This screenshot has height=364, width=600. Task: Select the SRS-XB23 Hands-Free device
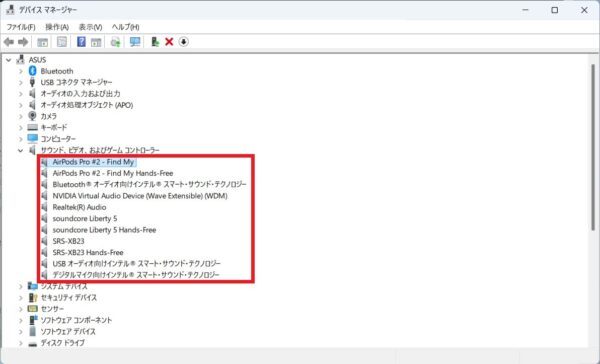click(88, 252)
